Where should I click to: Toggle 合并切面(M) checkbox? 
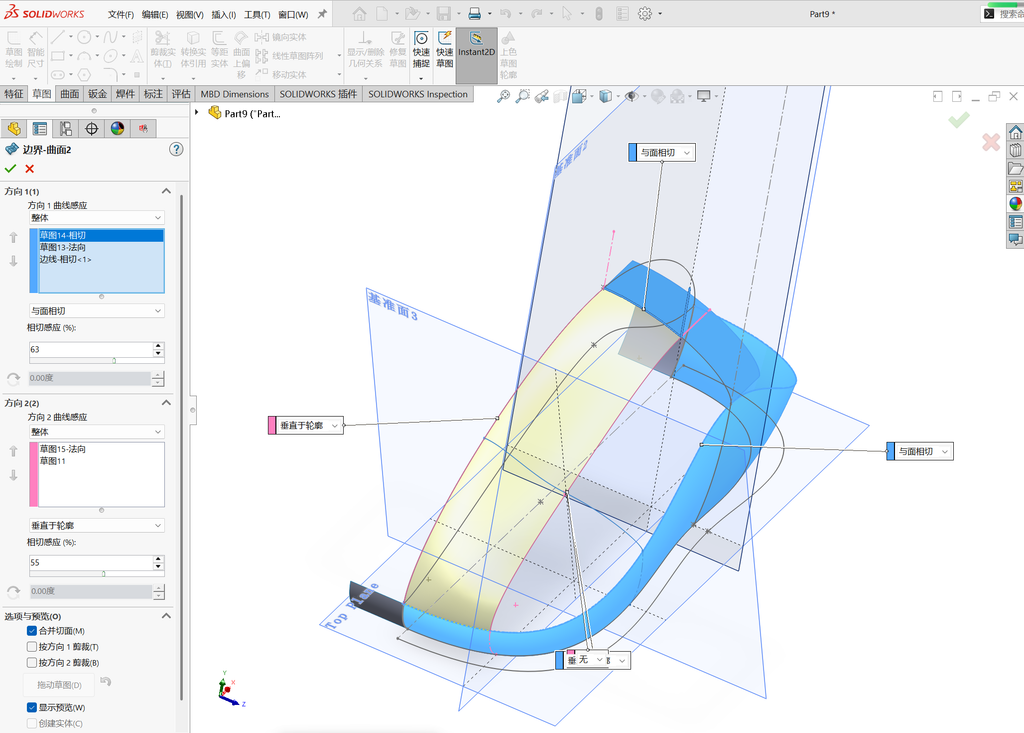(31, 630)
